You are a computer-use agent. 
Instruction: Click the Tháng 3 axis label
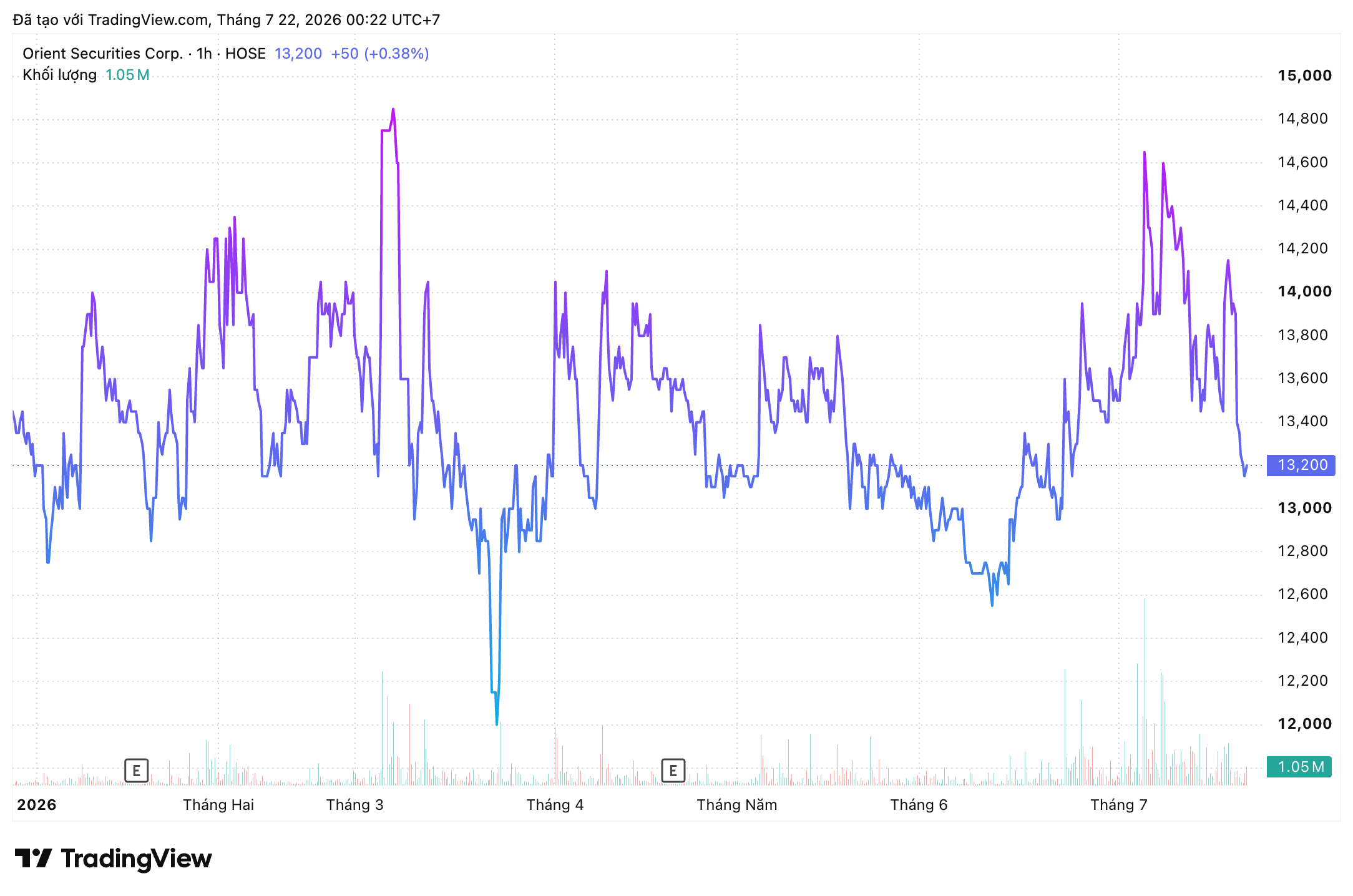click(x=354, y=805)
